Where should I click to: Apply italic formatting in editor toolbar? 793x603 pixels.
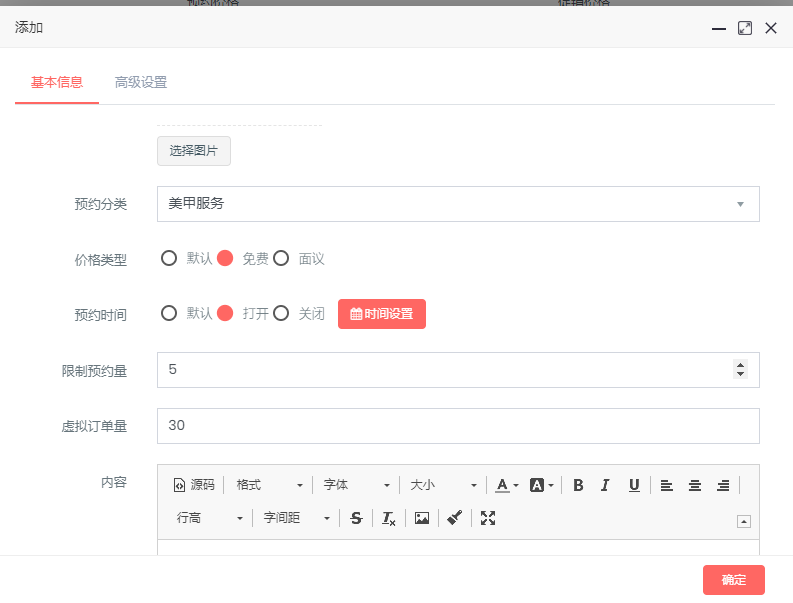click(x=605, y=485)
